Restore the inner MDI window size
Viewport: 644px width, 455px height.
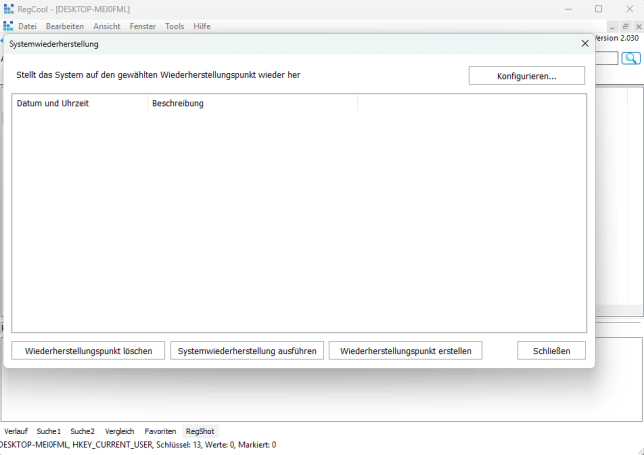click(x=625, y=26)
